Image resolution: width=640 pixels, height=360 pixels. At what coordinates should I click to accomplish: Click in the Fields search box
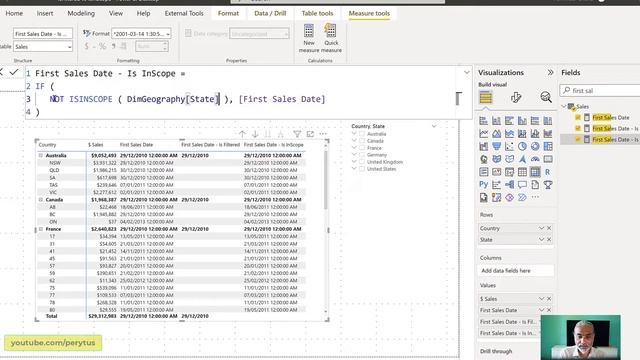(600, 91)
